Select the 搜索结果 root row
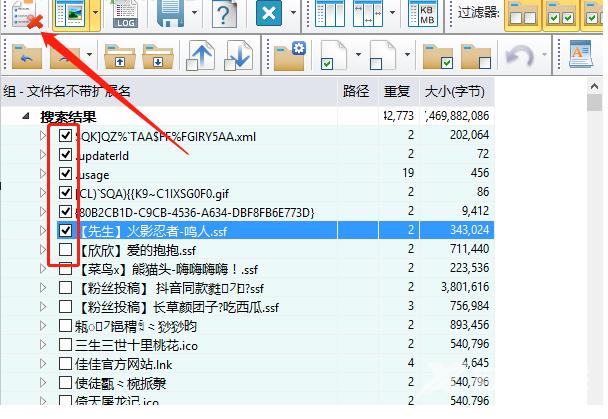The image size is (608, 419). pos(247,116)
